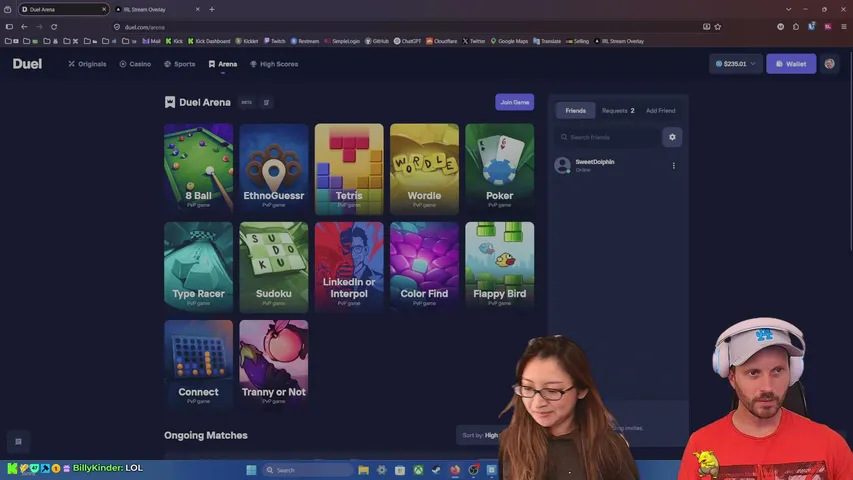Select the Color Find game
Image resolution: width=853 pixels, height=480 pixels.
point(424,267)
